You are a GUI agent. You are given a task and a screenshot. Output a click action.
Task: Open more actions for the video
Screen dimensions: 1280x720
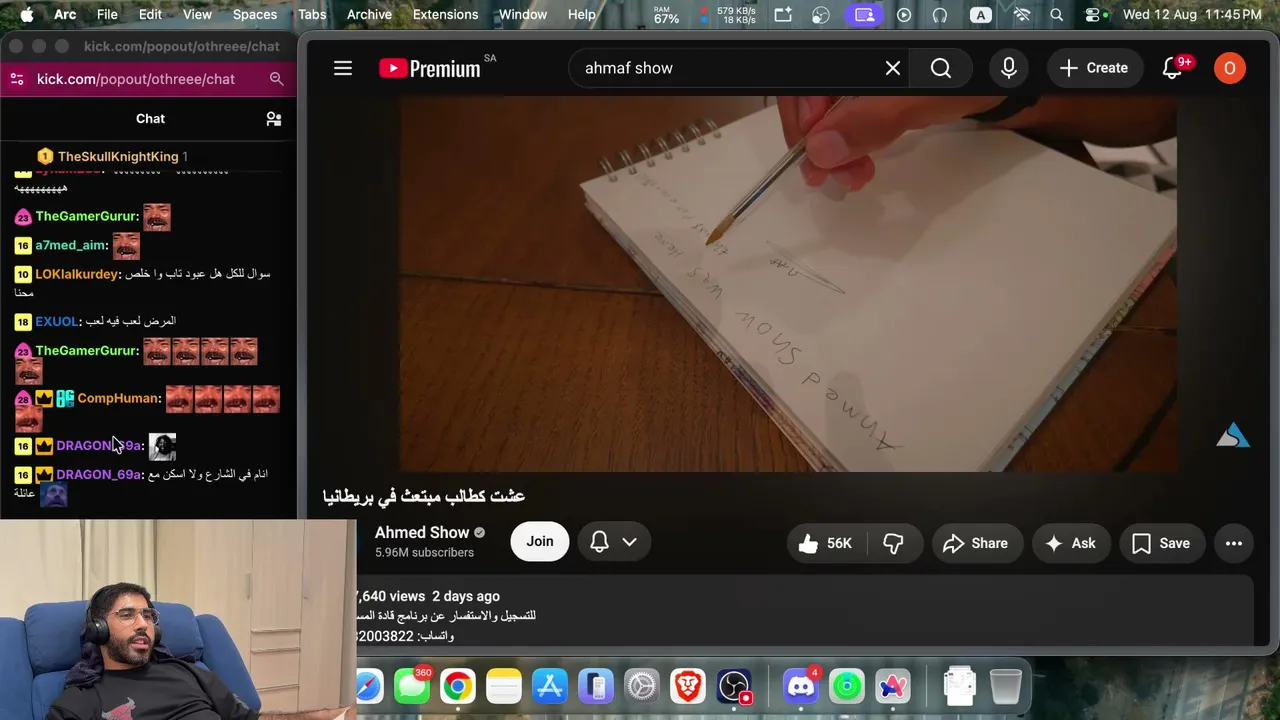(1234, 543)
